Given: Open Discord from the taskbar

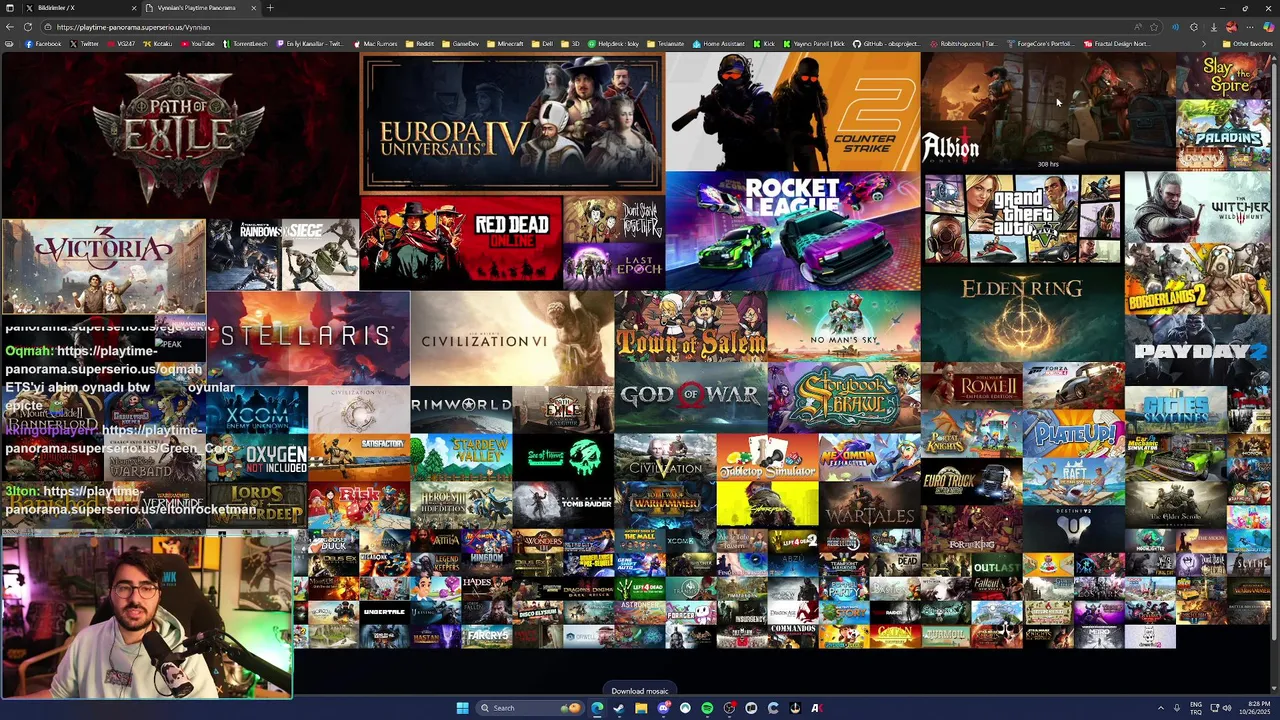Looking at the screenshot, I should click(x=663, y=708).
